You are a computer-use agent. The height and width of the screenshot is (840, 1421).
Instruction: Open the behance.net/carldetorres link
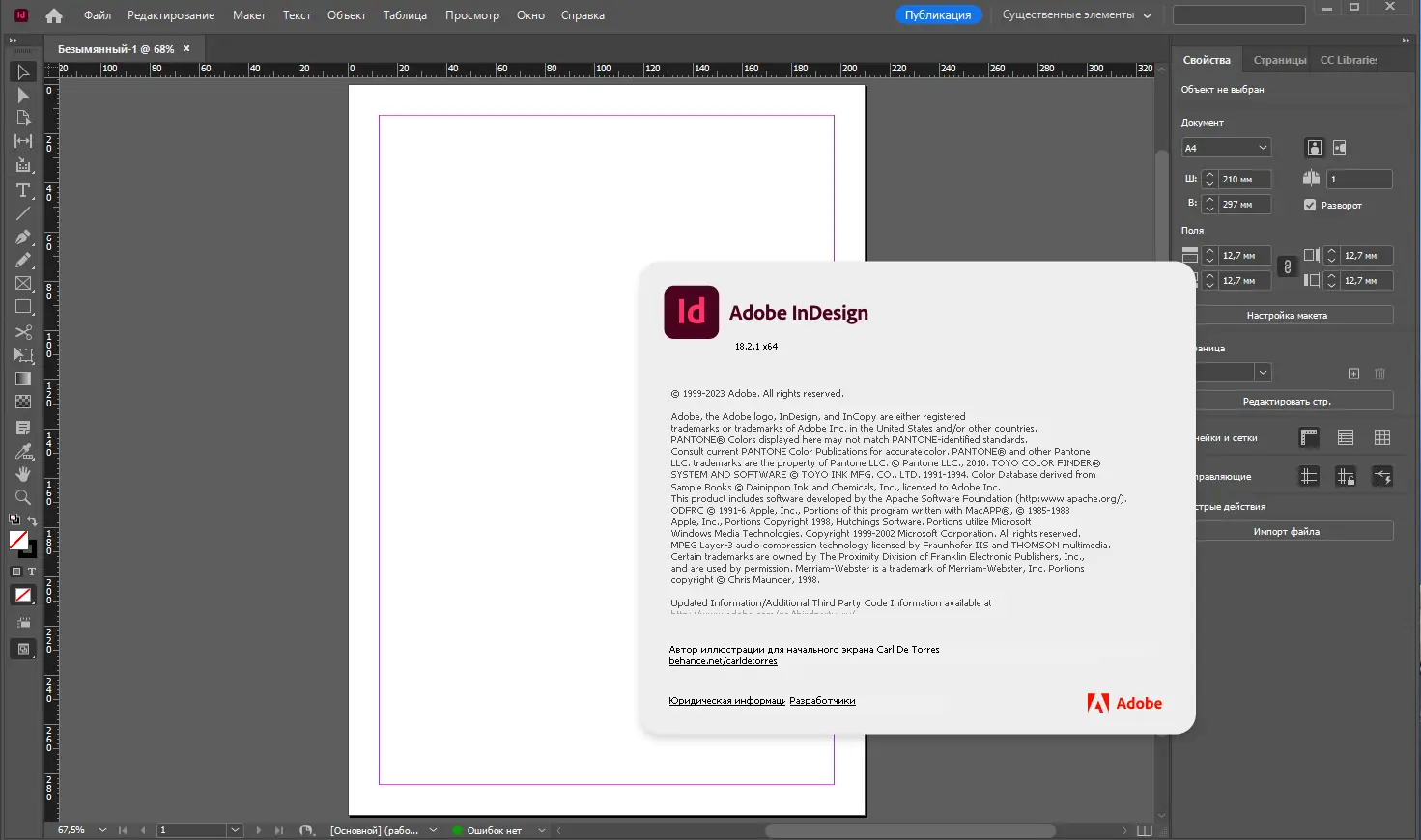click(x=723, y=660)
